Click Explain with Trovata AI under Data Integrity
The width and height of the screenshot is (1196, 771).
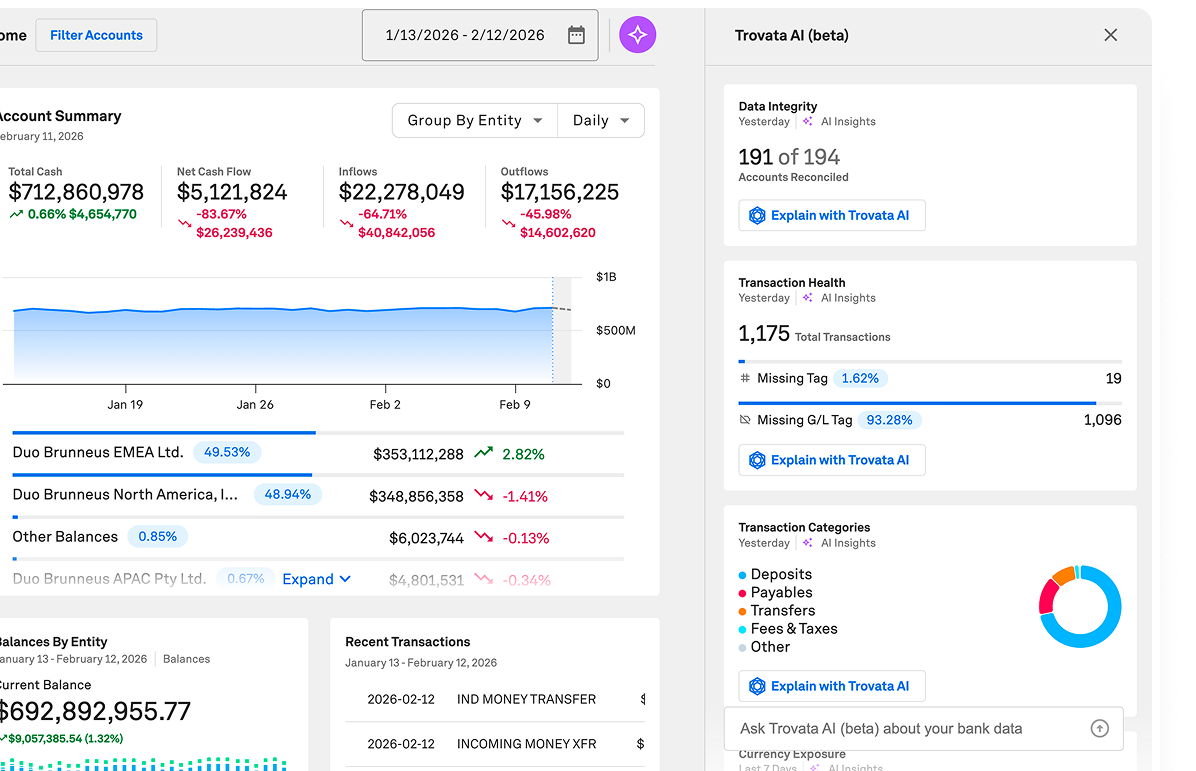(x=831, y=216)
